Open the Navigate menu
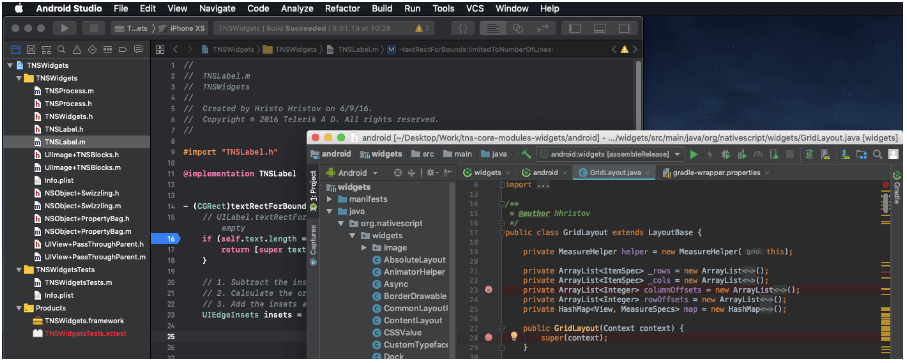 217,9
